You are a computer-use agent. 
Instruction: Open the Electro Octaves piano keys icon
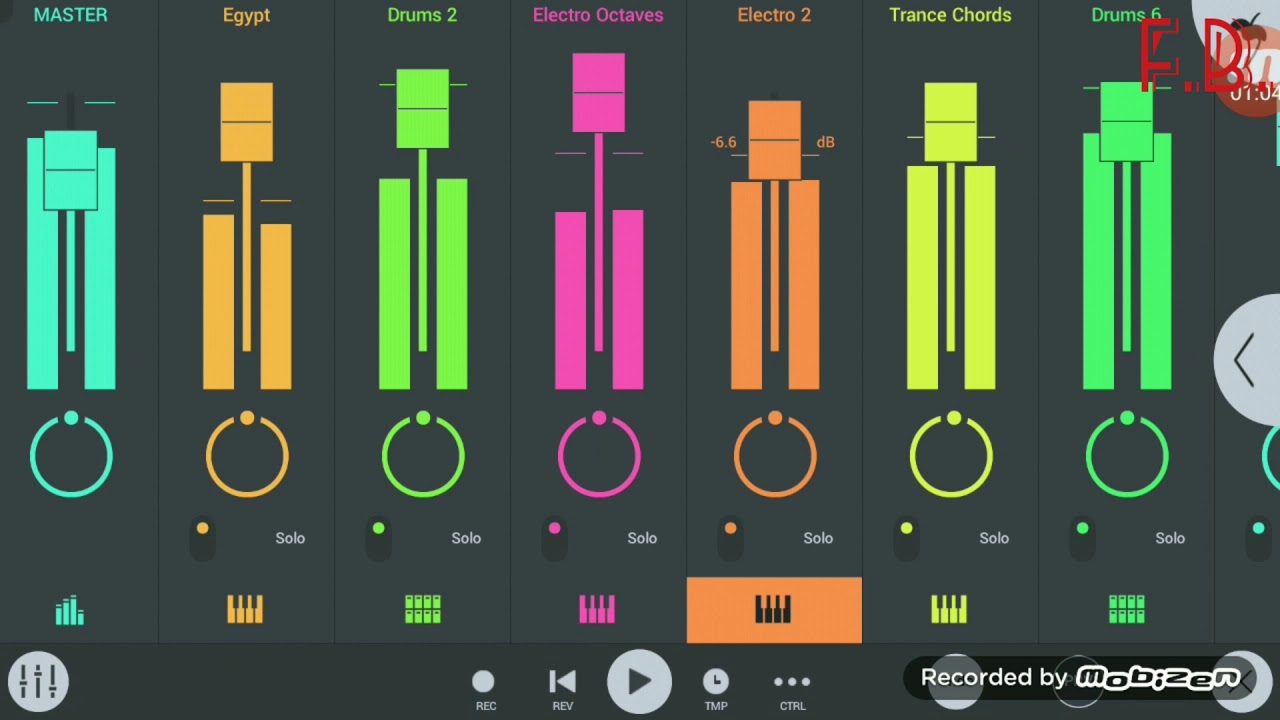coord(598,610)
